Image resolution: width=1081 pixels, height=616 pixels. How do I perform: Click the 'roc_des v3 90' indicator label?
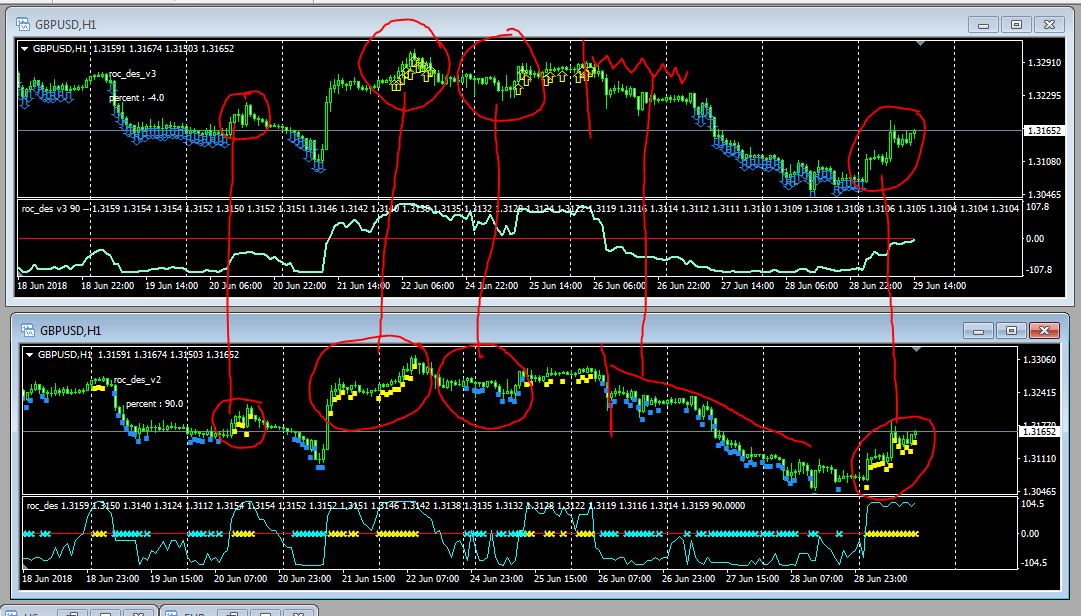(51, 208)
